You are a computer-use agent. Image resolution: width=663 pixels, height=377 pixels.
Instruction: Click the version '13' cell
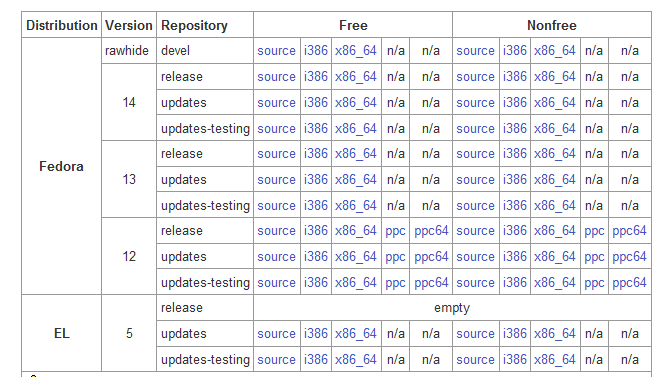[x=129, y=179]
